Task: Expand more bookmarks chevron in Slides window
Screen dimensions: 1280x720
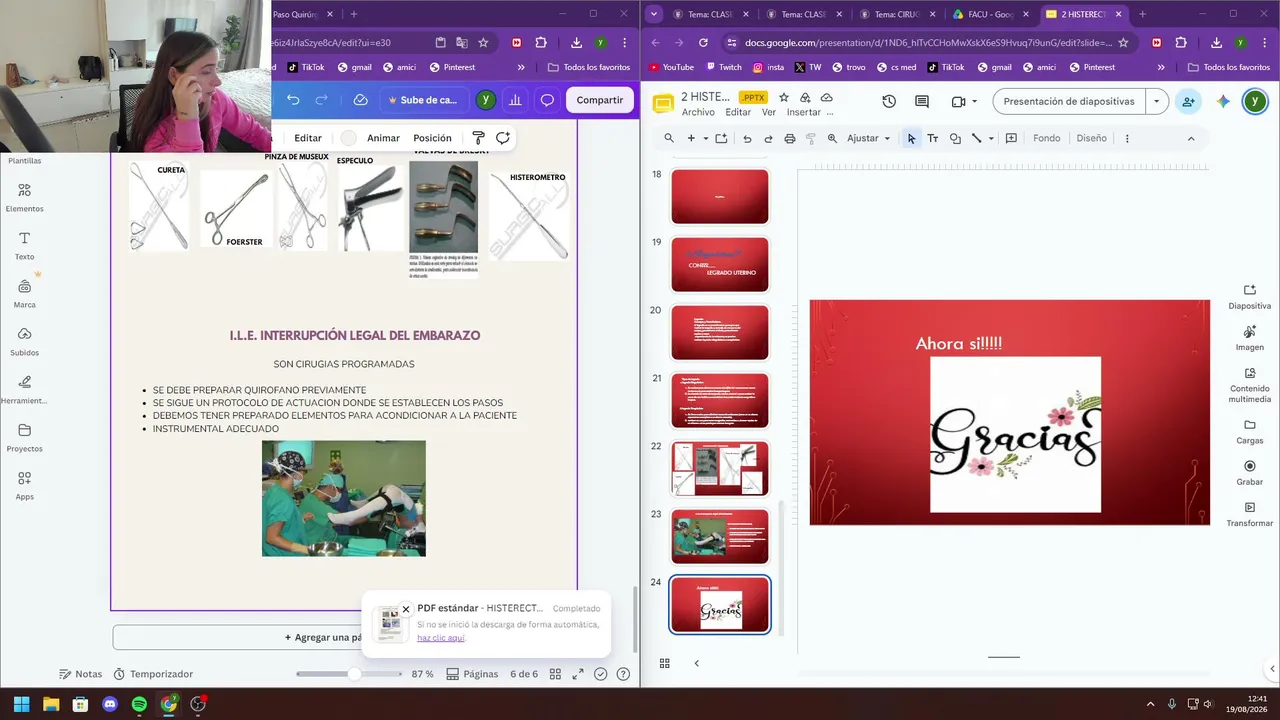Action: pyautogui.click(x=1161, y=67)
